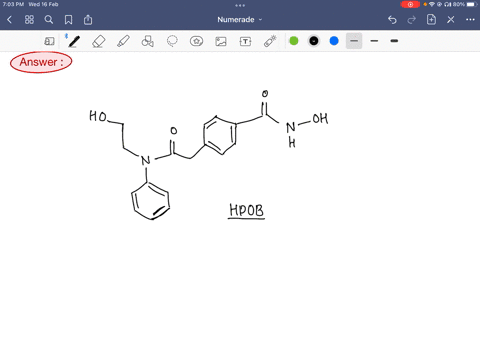Choose the green pen color

tap(294, 41)
